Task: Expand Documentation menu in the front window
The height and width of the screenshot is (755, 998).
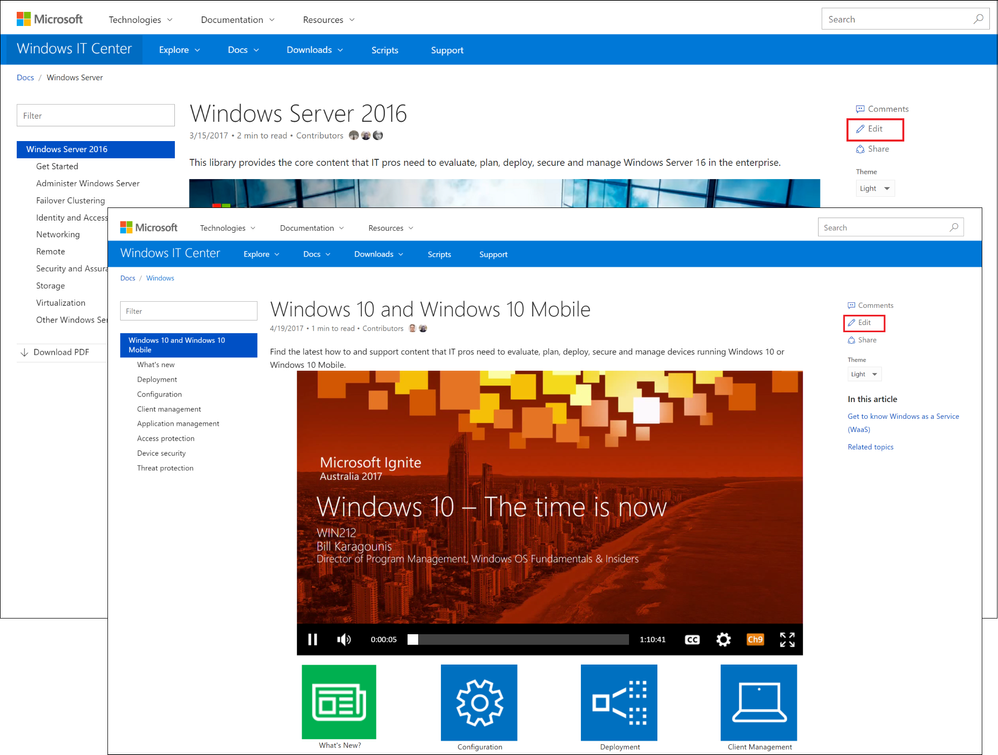Action: (x=312, y=228)
